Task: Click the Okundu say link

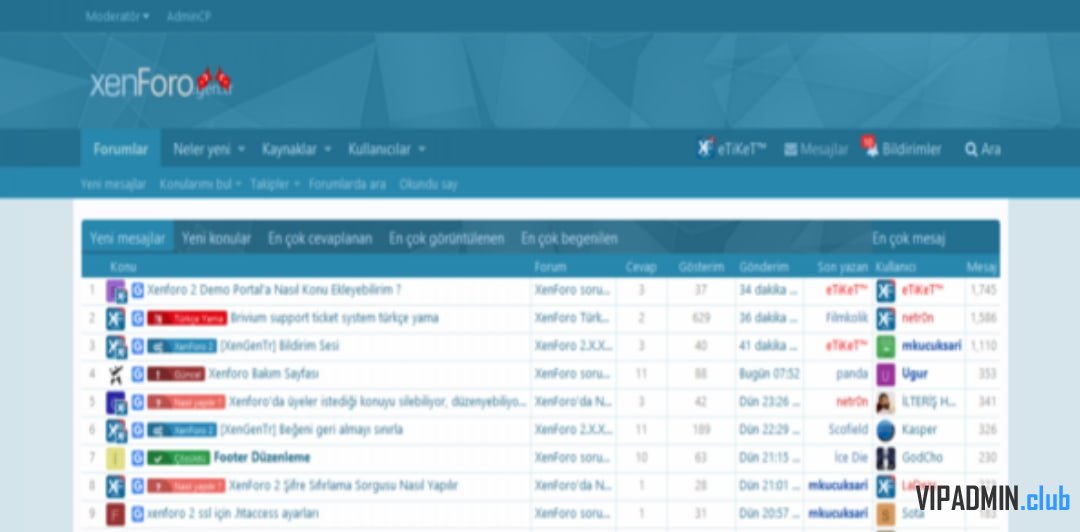Action: [x=428, y=184]
